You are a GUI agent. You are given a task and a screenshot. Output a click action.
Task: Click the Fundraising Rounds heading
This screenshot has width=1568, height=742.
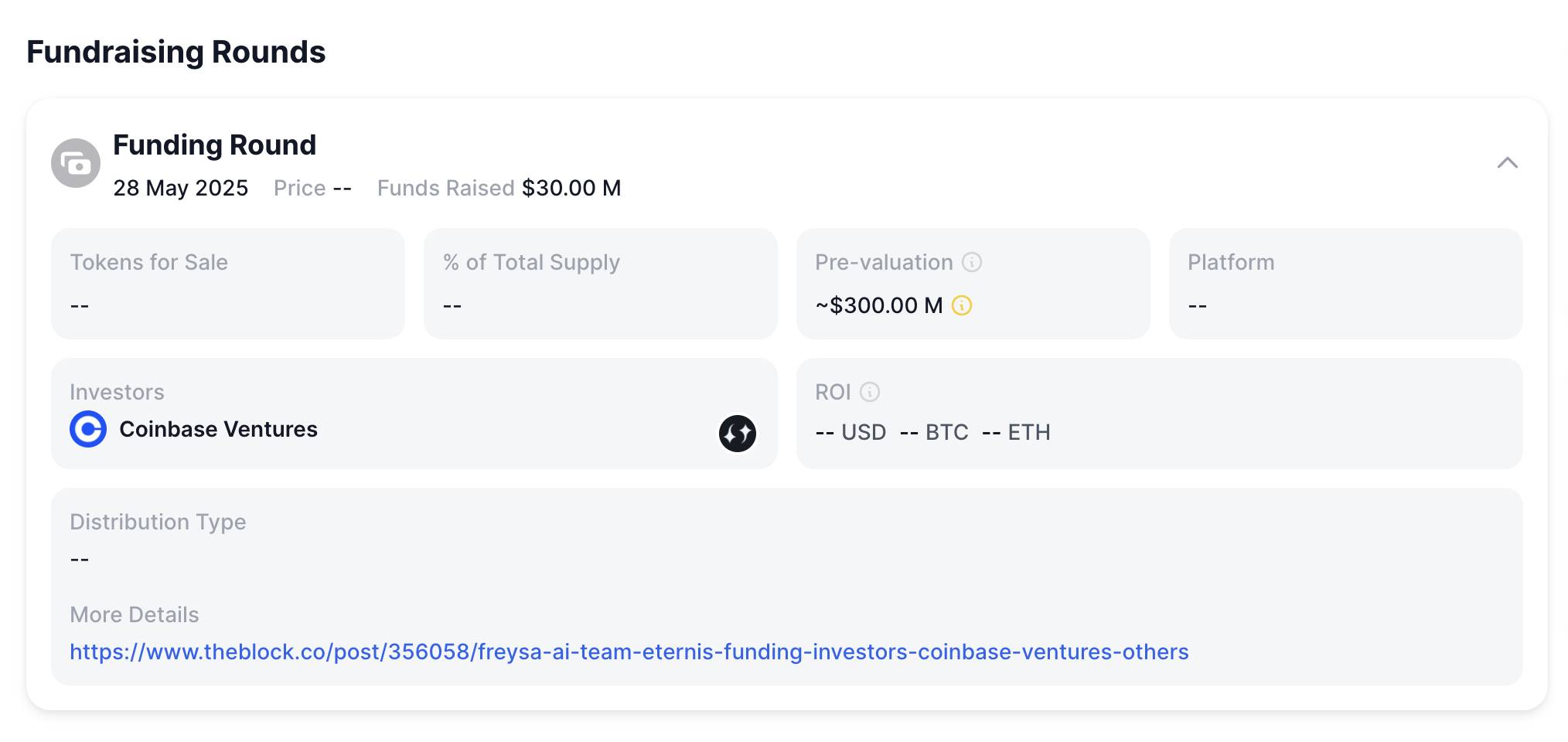pos(176,52)
